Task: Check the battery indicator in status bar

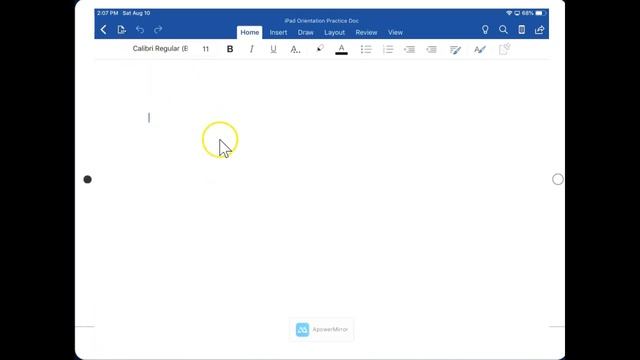Action: click(x=540, y=13)
